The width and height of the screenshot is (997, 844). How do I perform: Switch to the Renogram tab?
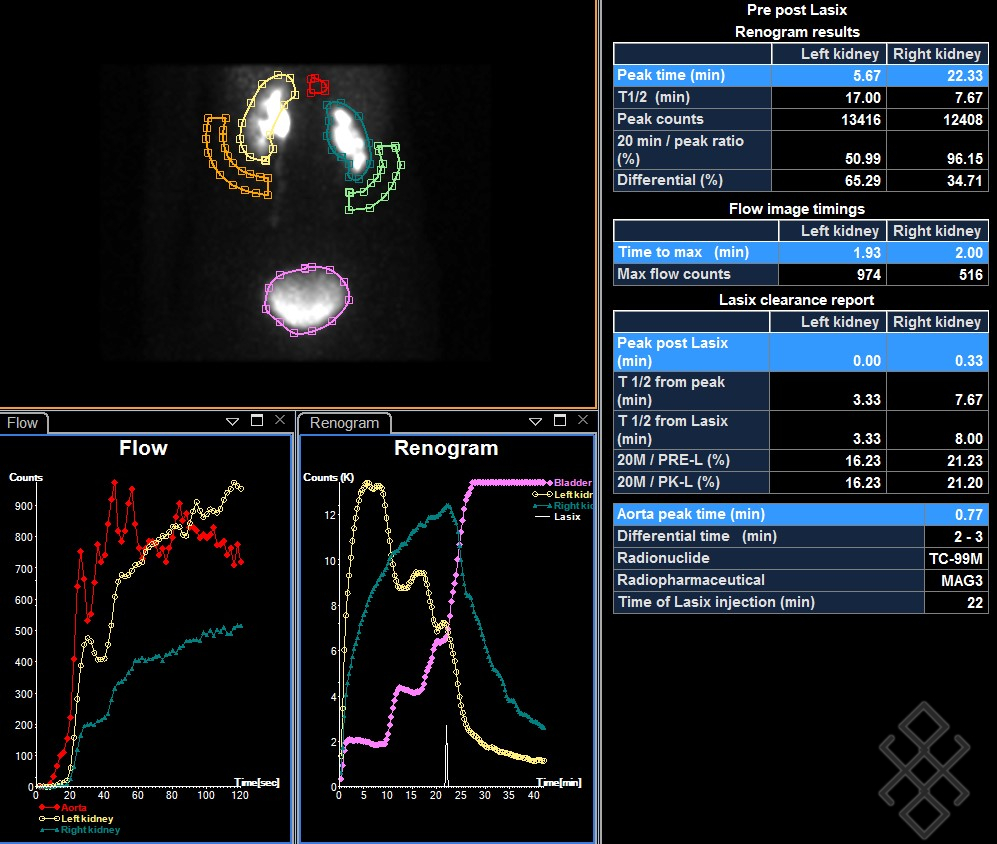point(345,423)
